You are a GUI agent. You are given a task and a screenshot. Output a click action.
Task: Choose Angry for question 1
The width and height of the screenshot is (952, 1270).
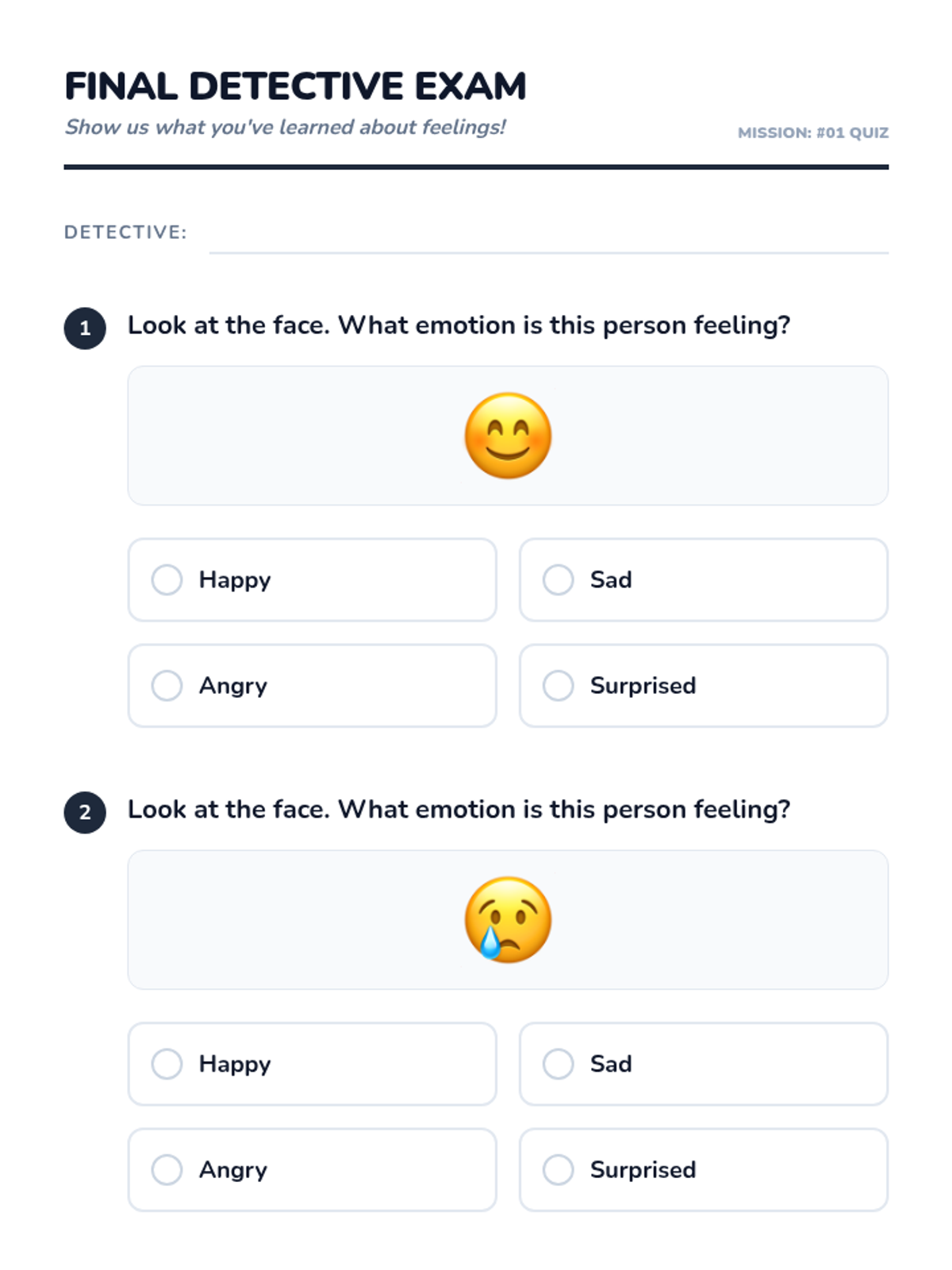[x=167, y=686]
